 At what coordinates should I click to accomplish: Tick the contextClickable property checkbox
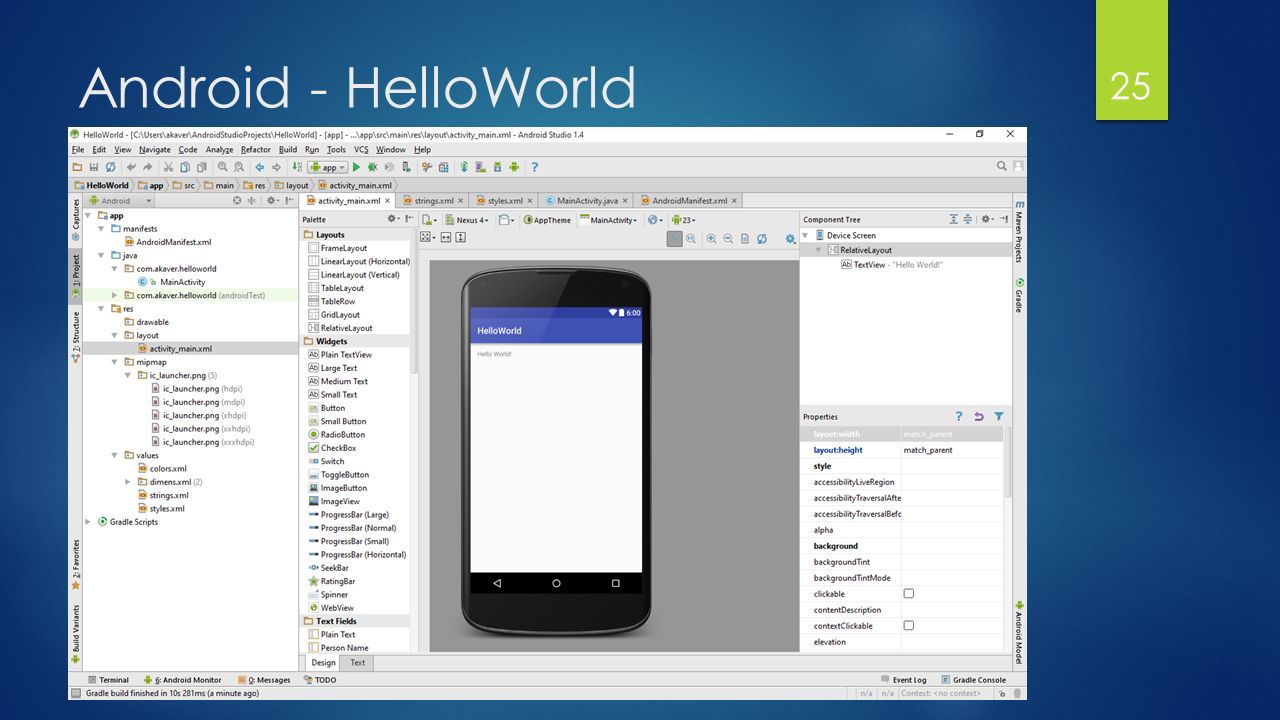coord(909,626)
